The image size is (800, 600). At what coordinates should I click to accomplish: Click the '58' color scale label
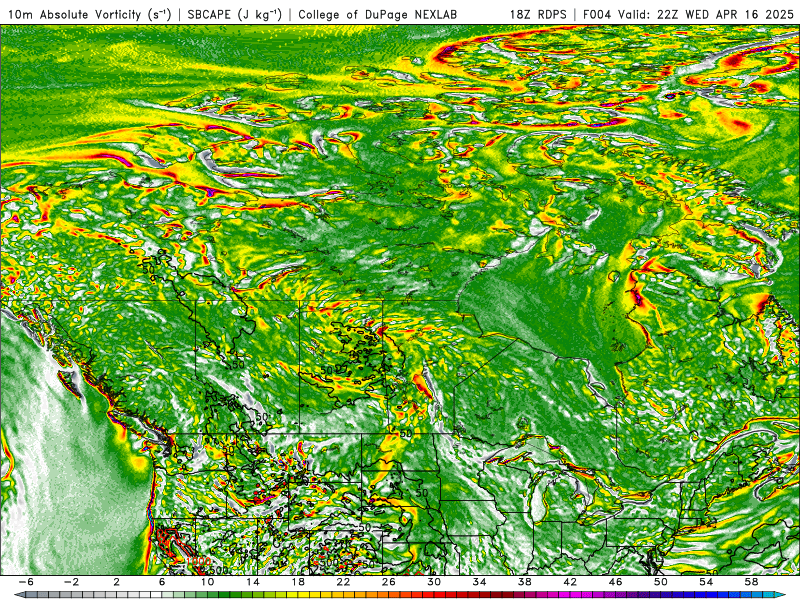[751, 582]
